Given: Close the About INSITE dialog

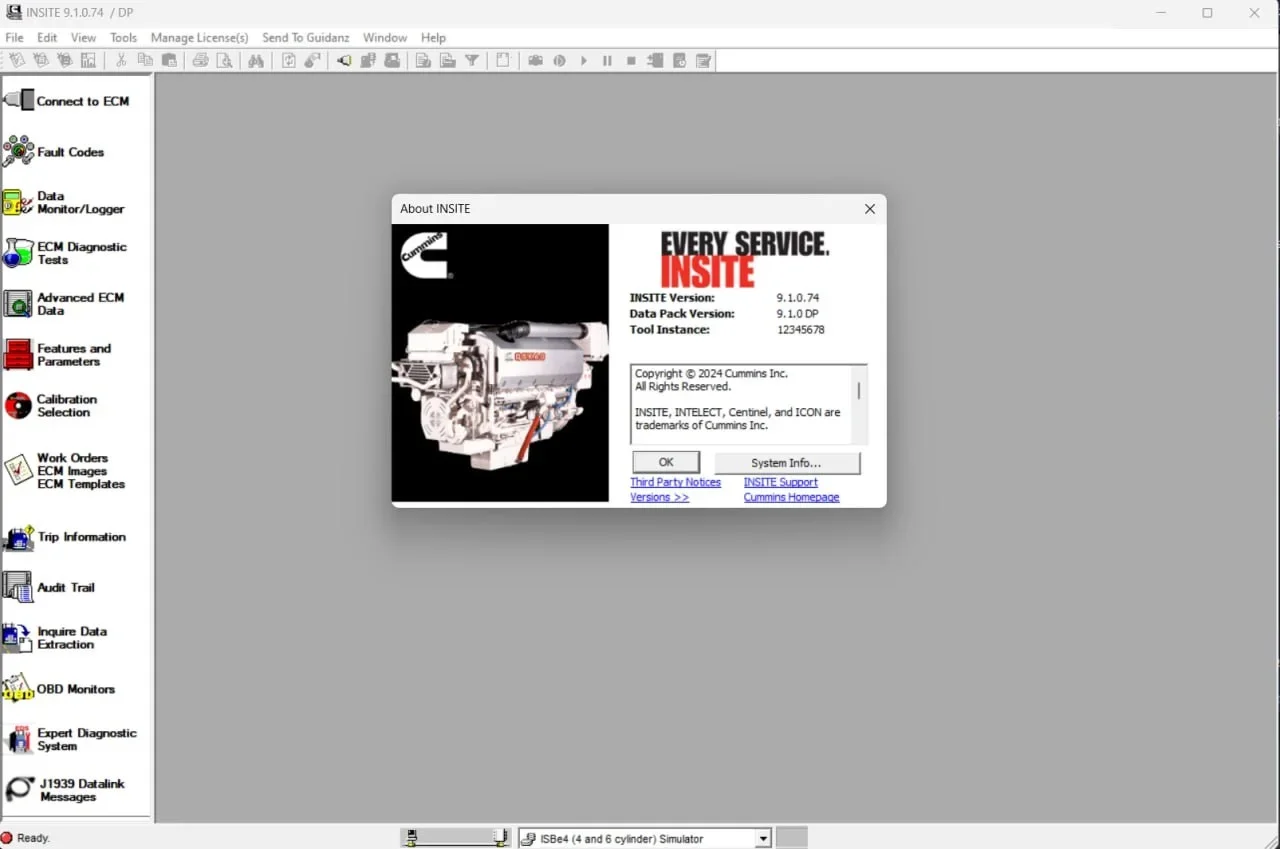Looking at the screenshot, I should [x=869, y=209].
